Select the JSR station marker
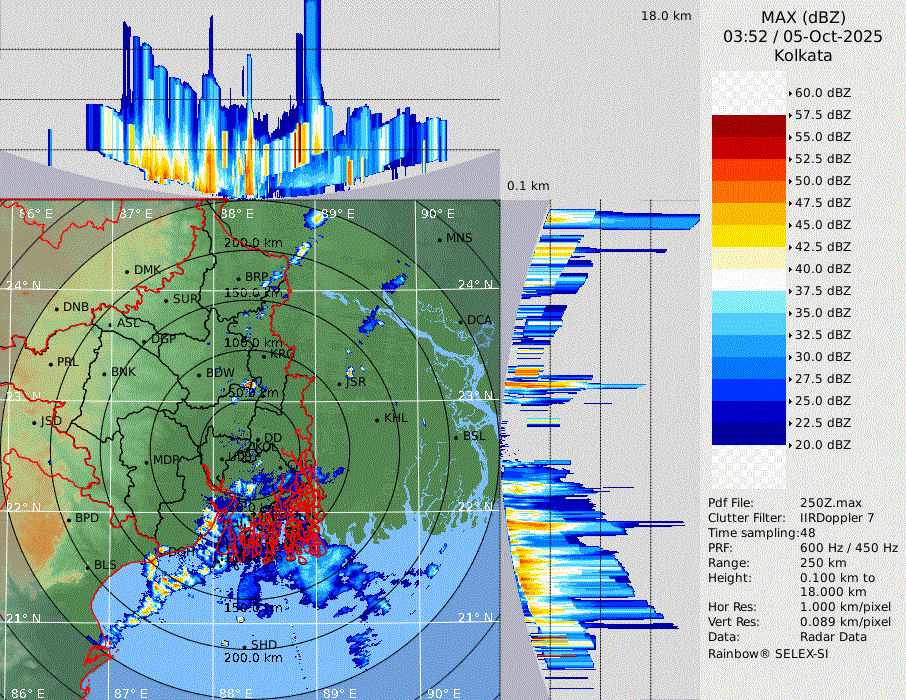Viewport: 906px width, 700px height. click(x=339, y=383)
